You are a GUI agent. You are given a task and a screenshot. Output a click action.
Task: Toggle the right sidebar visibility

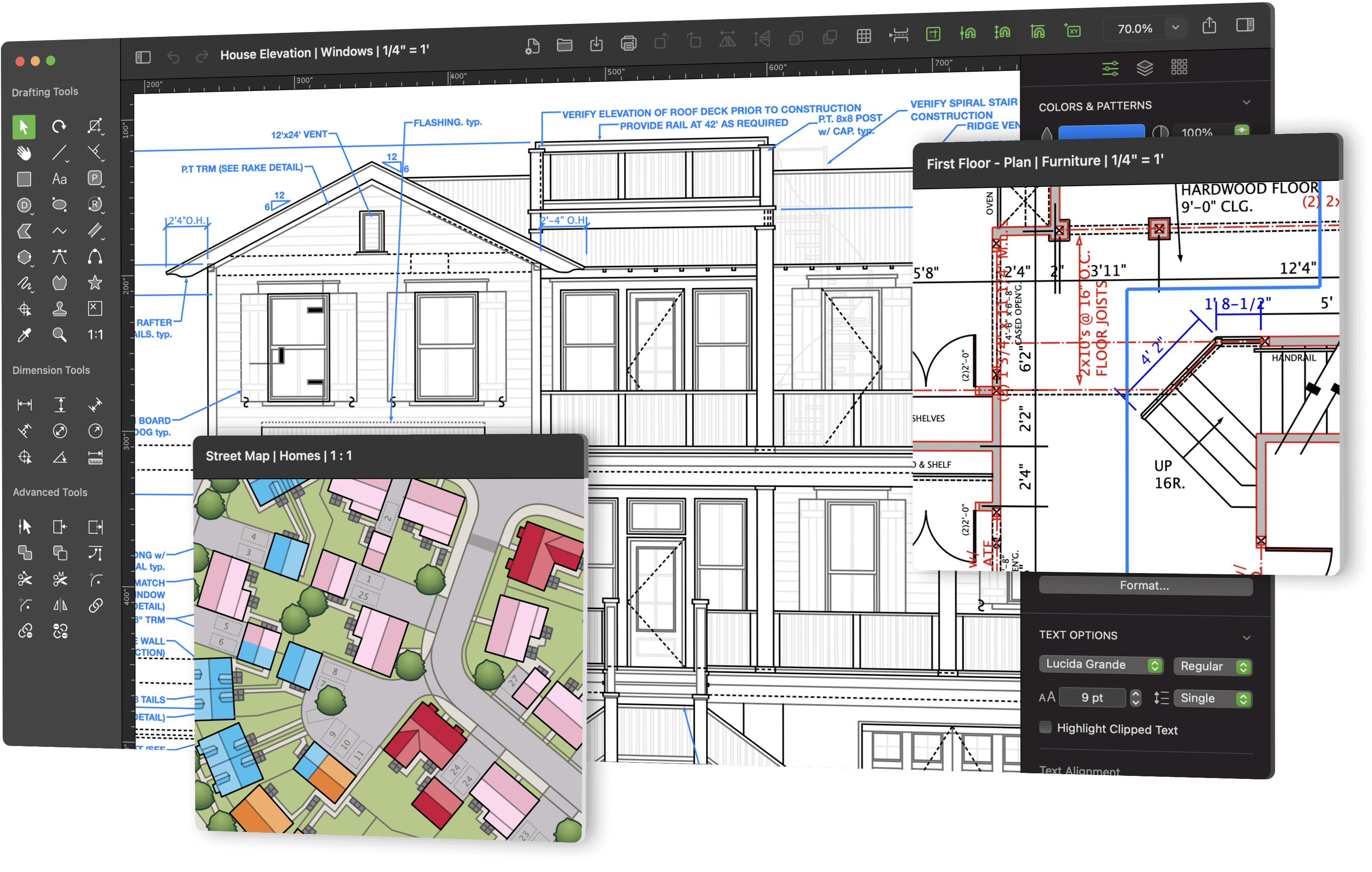click(1245, 26)
